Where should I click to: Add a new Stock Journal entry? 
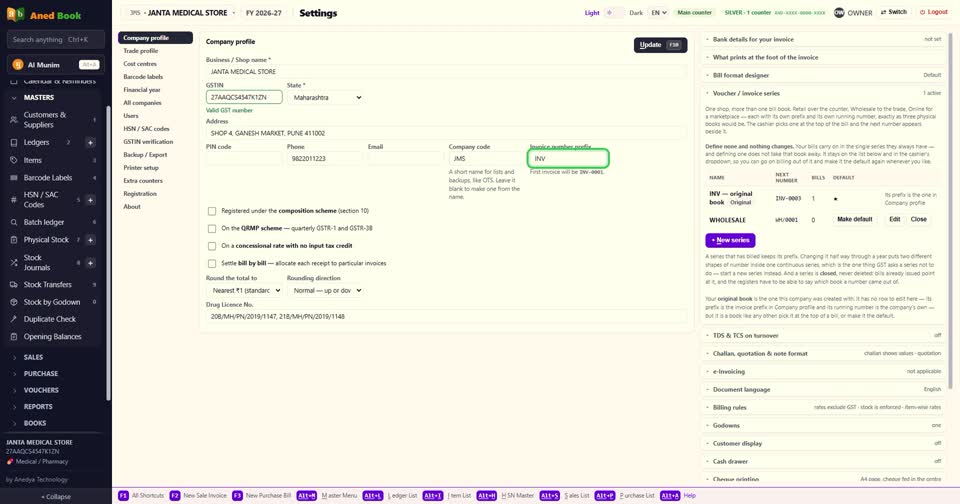click(x=90, y=263)
